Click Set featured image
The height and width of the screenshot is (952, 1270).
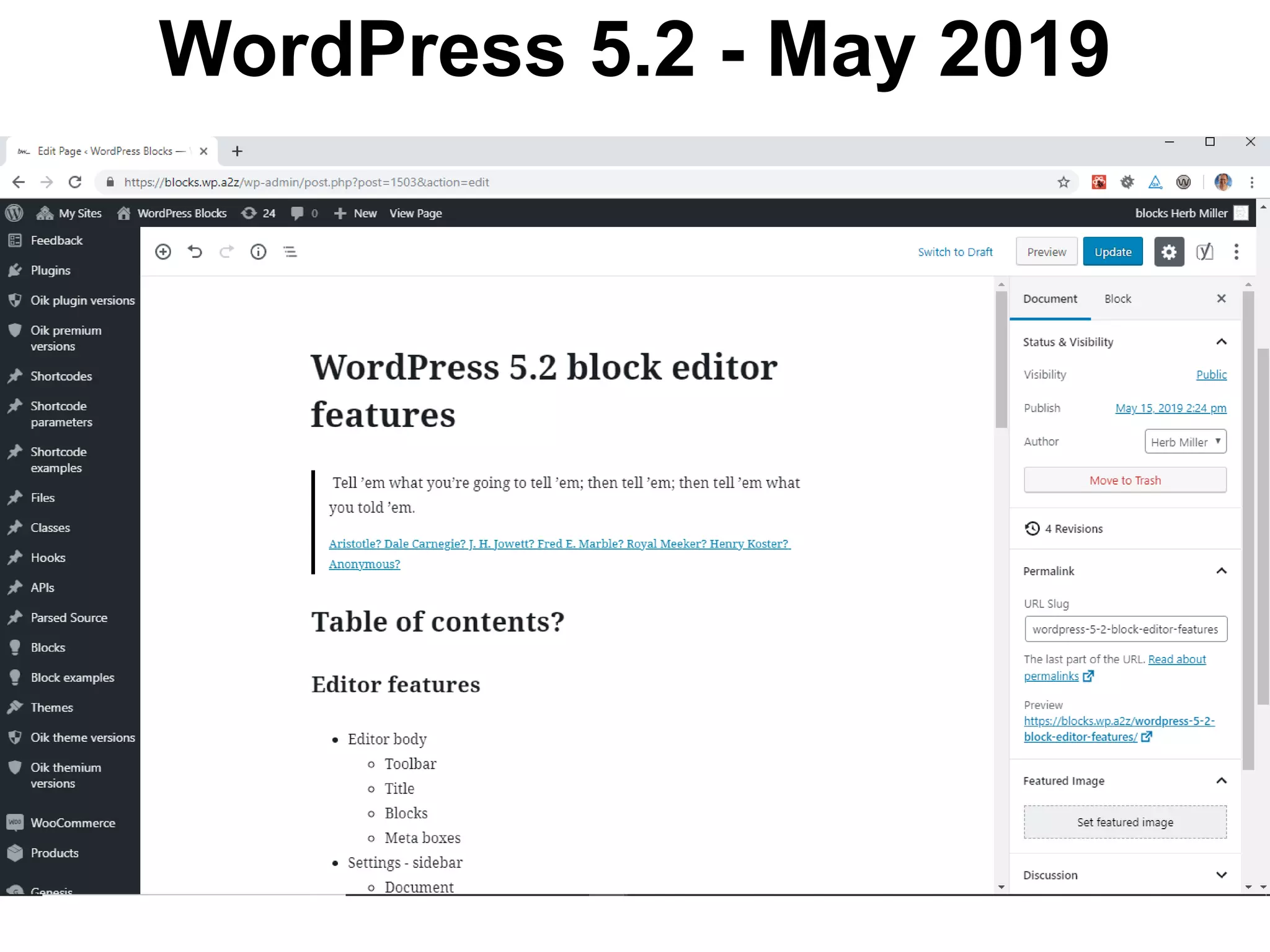1125,822
